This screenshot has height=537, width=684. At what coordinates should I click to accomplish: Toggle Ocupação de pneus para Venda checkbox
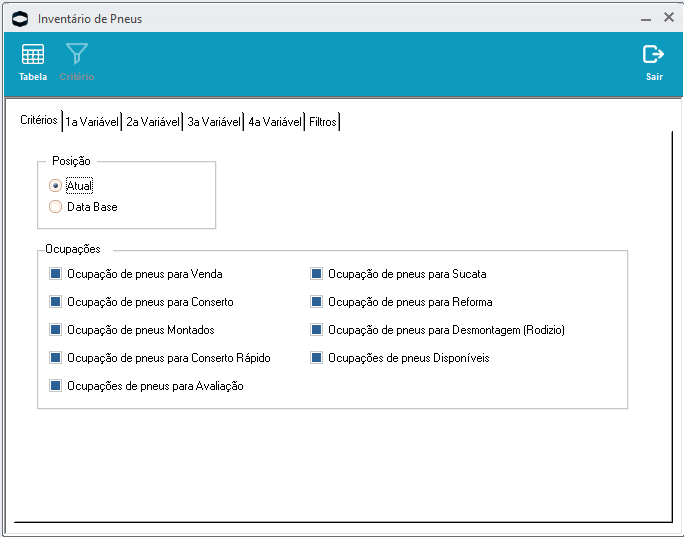pos(56,273)
